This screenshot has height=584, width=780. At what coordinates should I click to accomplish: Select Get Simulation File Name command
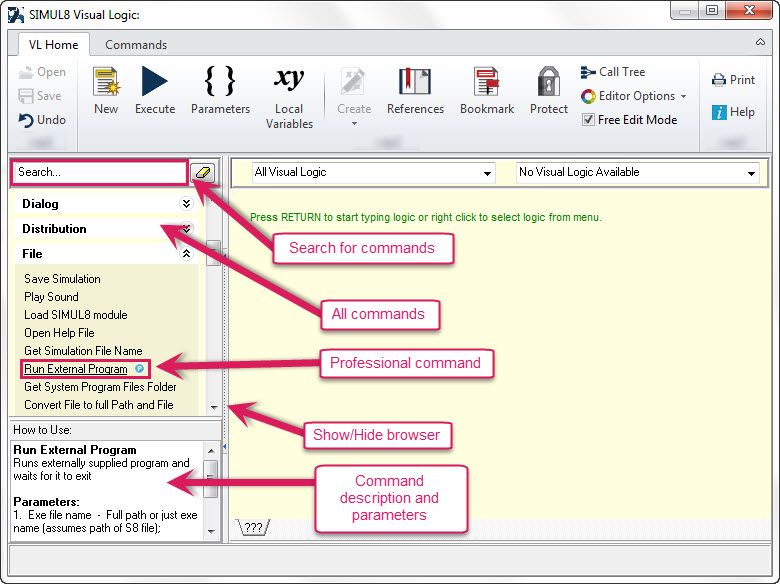tap(83, 351)
